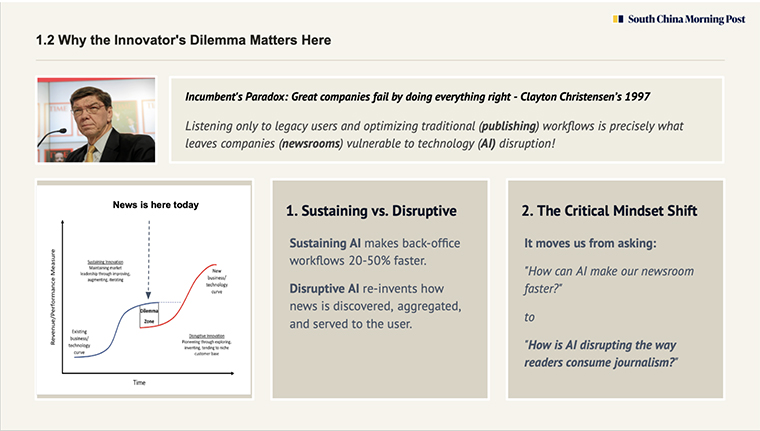This screenshot has width=760, height=431.
Task: Click the Disruptive AI paragraph text
Action: [x=376, y=306]
